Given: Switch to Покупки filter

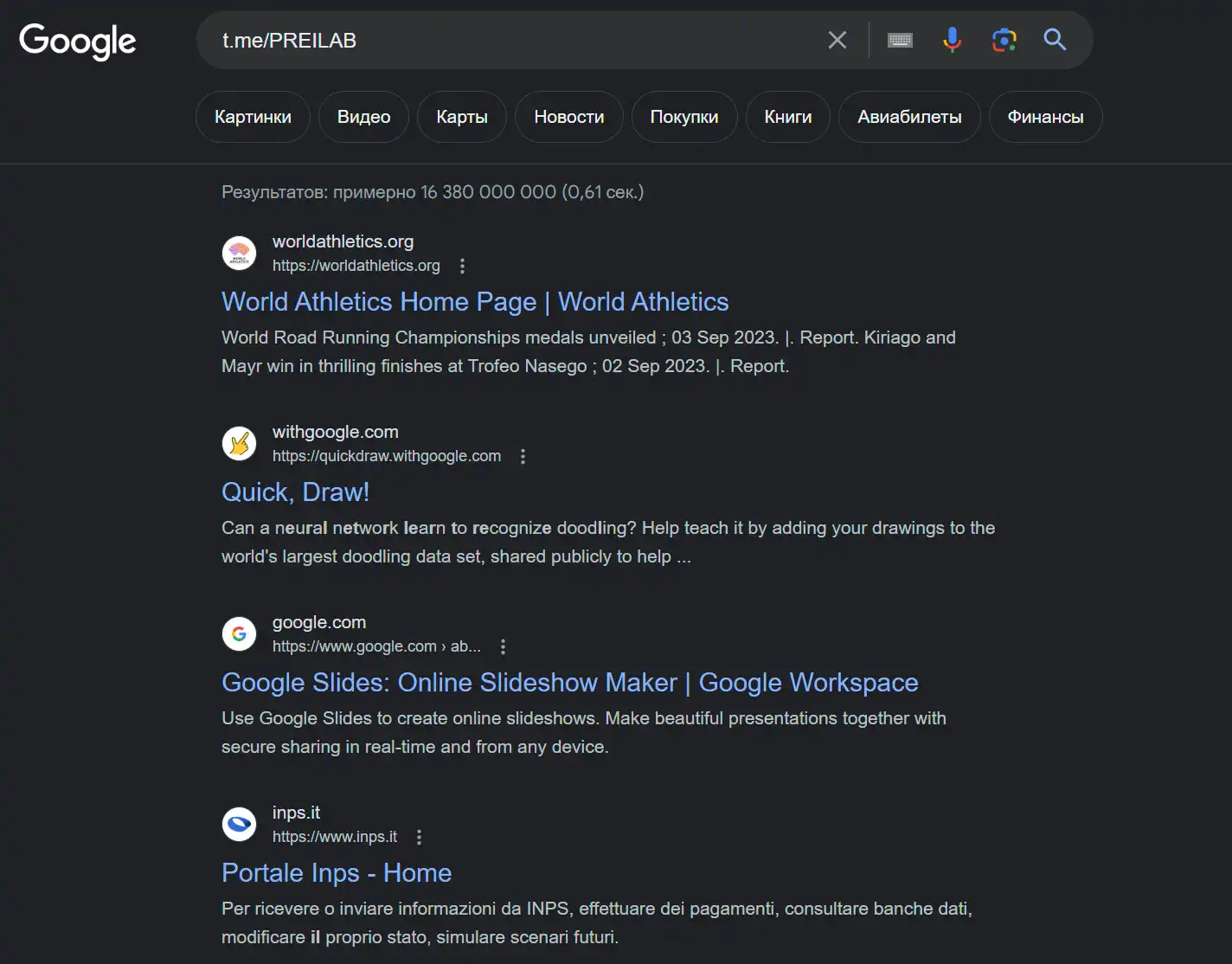Looking at the screenshot, I should pyautogui.click(x=684, y=117).
